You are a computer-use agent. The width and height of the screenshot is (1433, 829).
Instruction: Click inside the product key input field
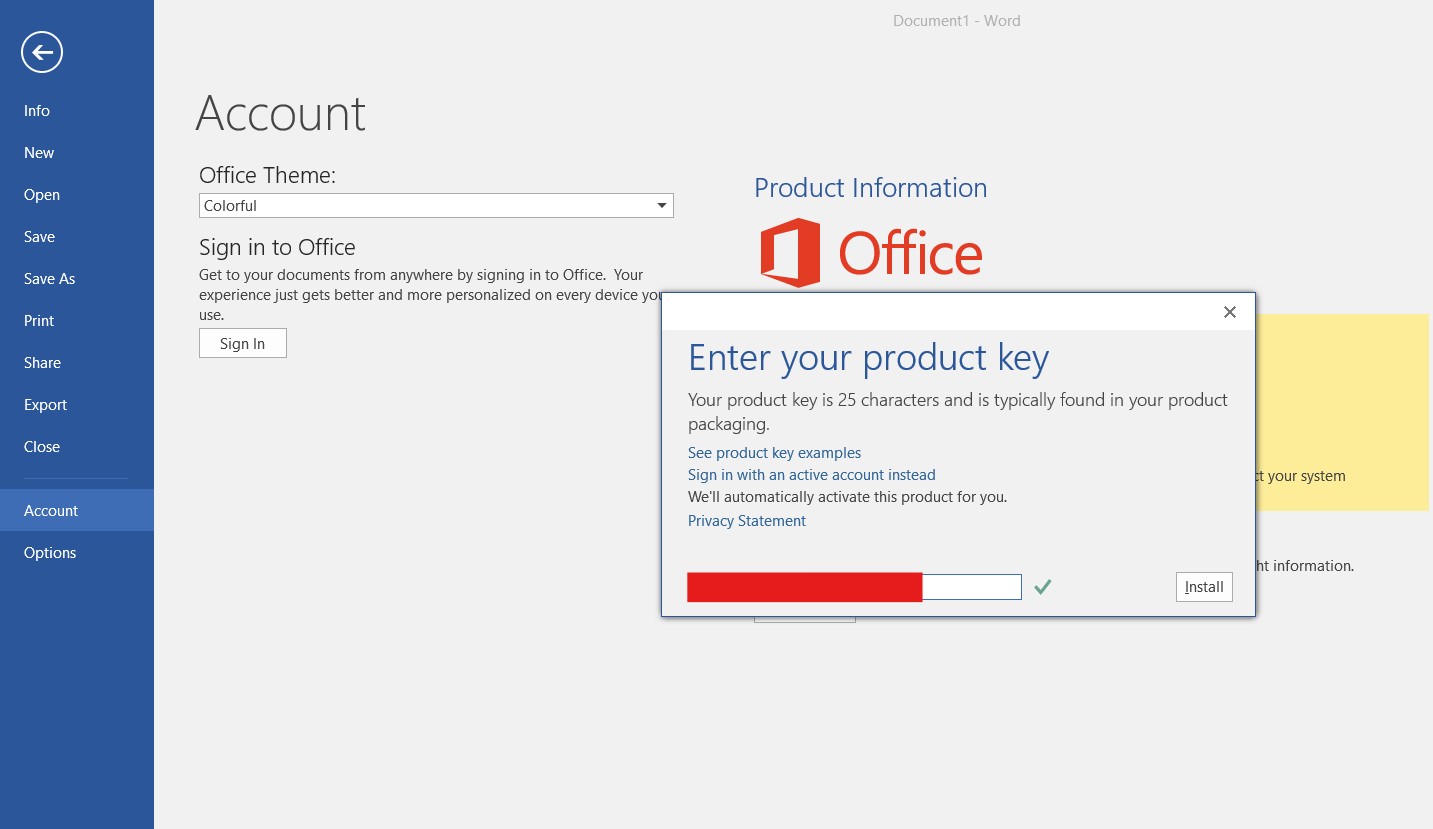[x=970, y=587]
